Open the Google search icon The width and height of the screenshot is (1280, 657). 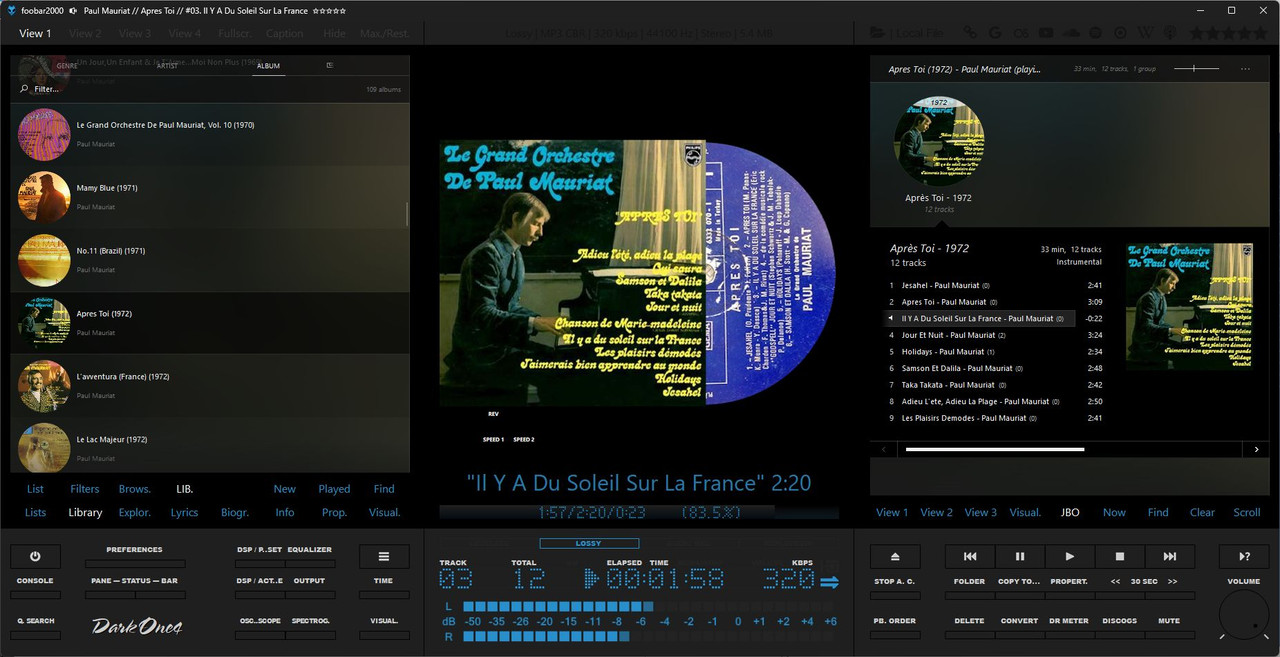click(995, 33)
